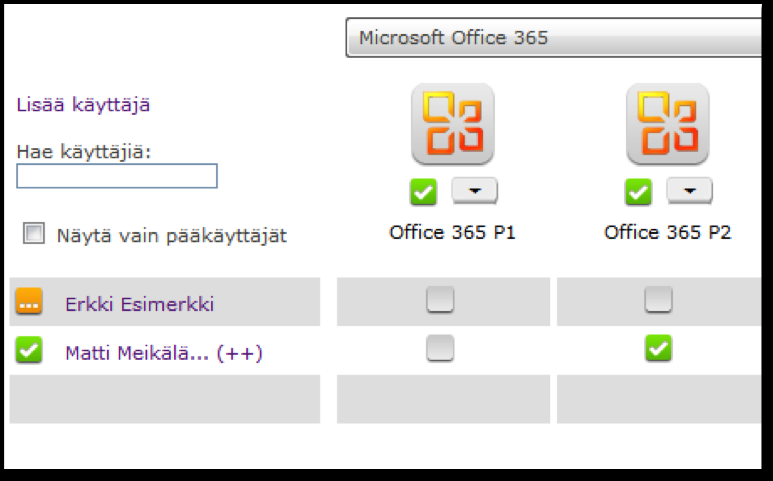Open the Erkki Esimerkki user link
This screenshot has width=773, height=481.
tap(140, 304)
